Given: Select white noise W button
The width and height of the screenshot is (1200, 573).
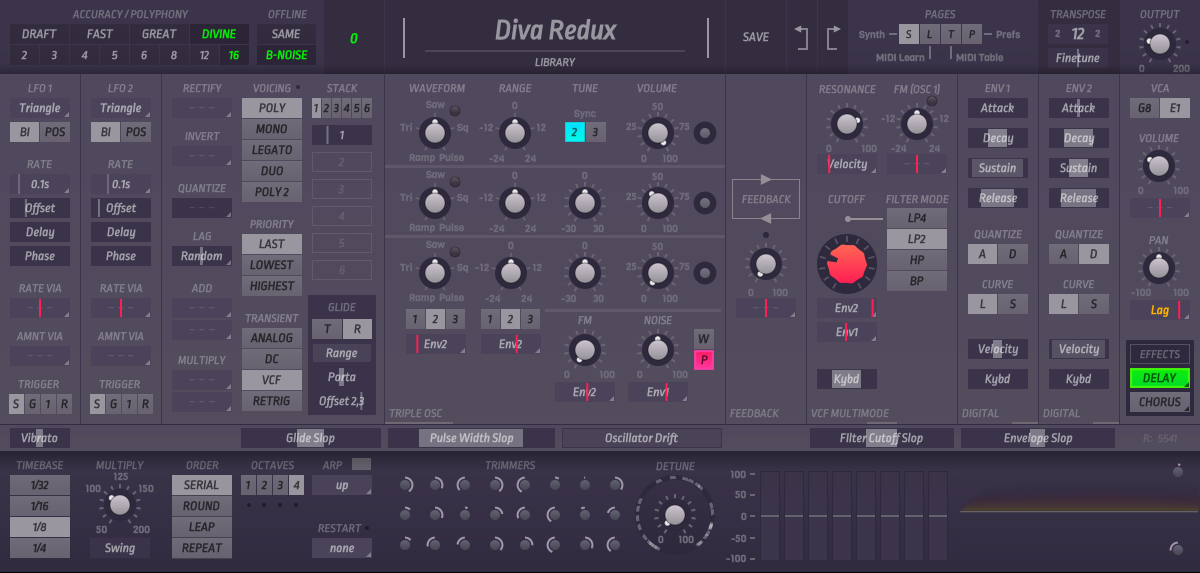Looking at the screenshot, I should [x=704, y=338].
